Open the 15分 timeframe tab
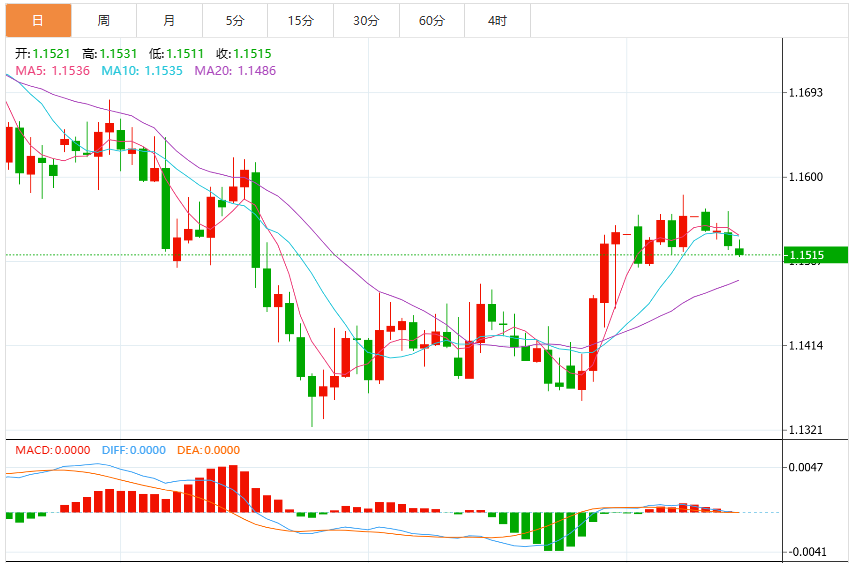The image size is (852, 563). (300, 21)
